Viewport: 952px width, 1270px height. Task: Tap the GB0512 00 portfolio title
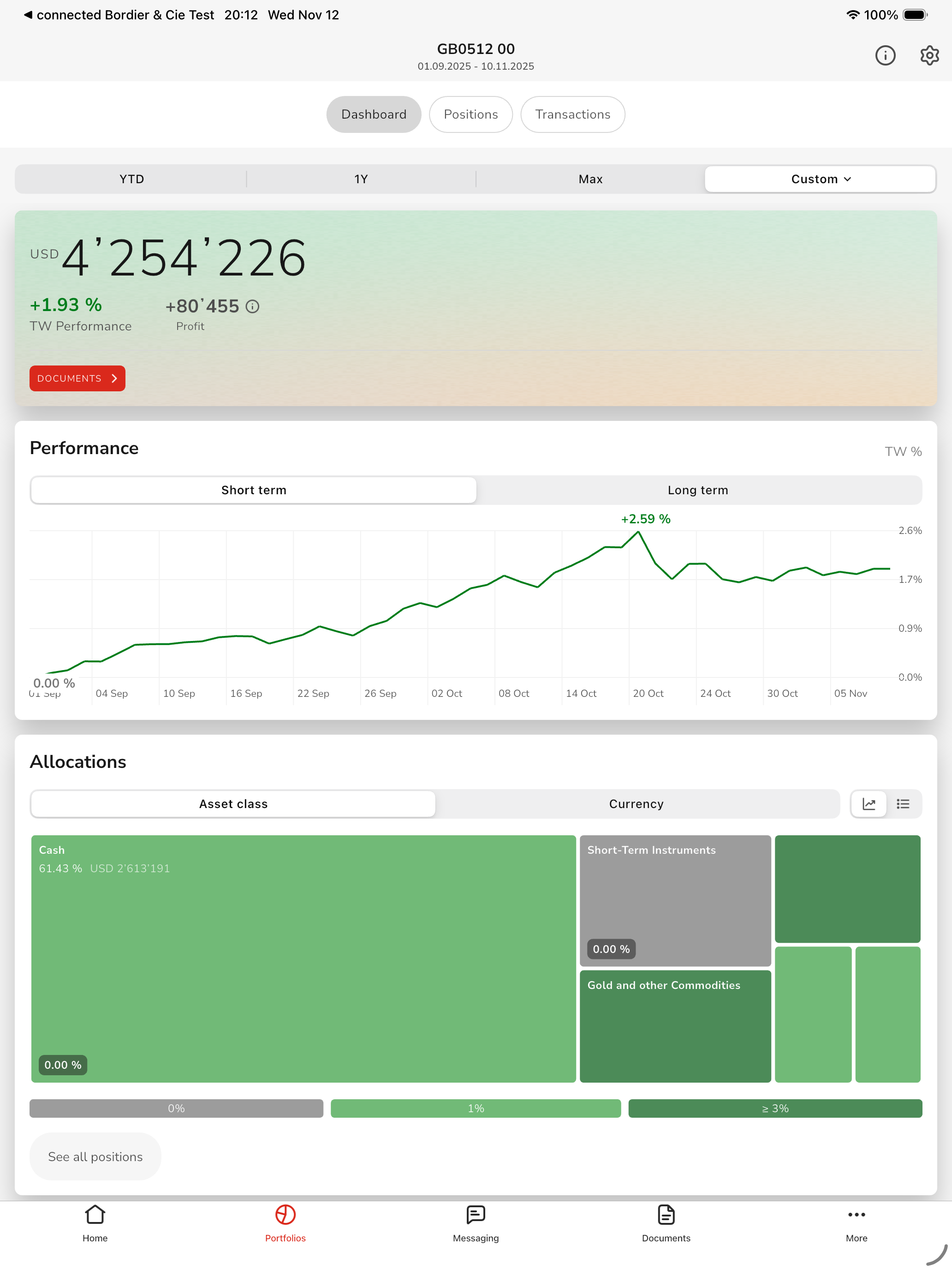(x=476, y=49)
